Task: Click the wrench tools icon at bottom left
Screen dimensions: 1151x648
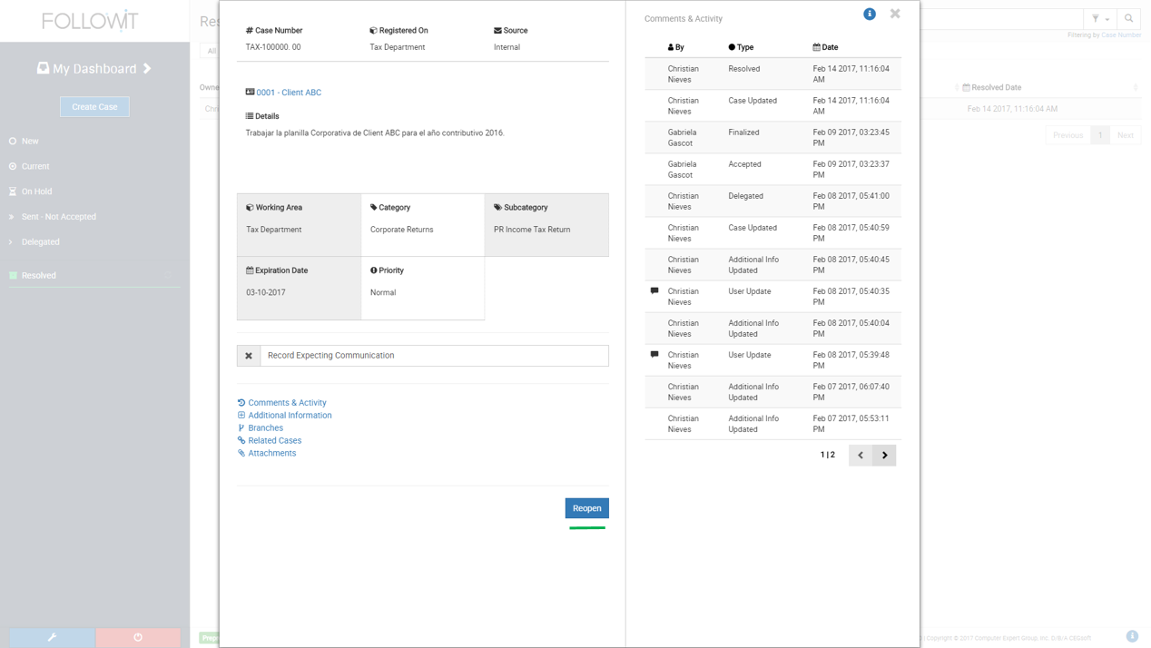Action: pyautogui.click(x=51, y=637)
